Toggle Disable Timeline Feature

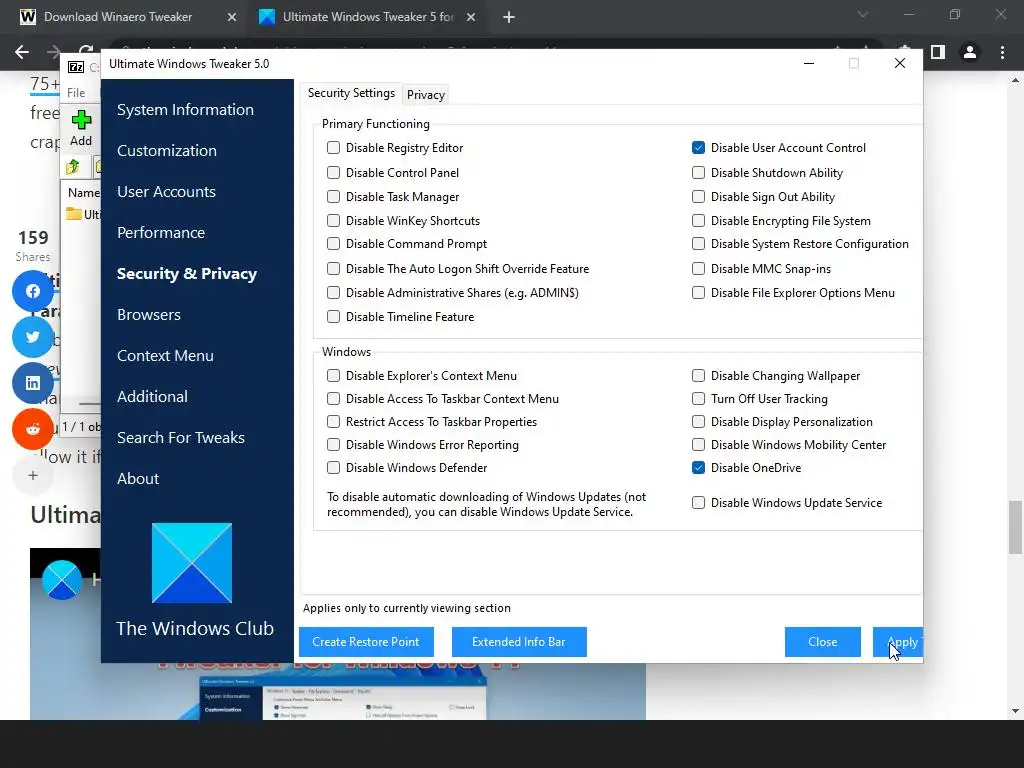[x=333, y=317]
